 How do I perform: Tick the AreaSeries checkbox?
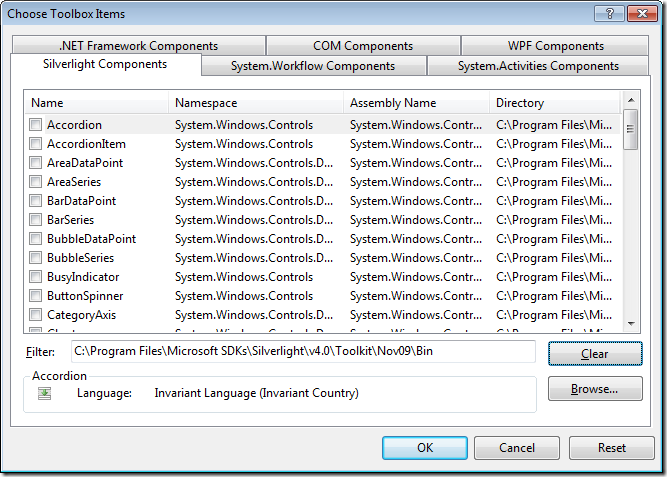(x=35, y=182)
